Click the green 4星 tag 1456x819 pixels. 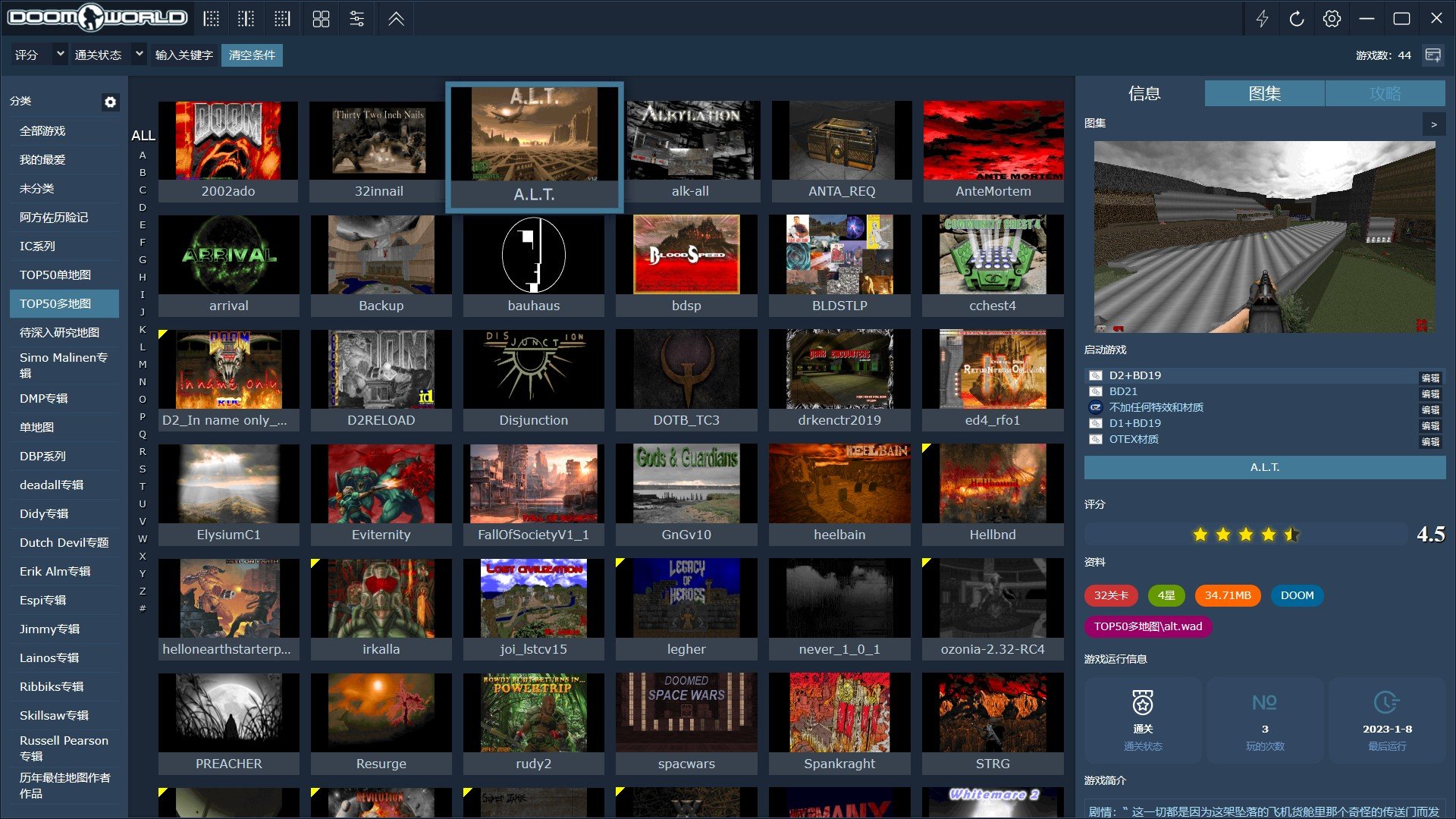point(1166,595)
